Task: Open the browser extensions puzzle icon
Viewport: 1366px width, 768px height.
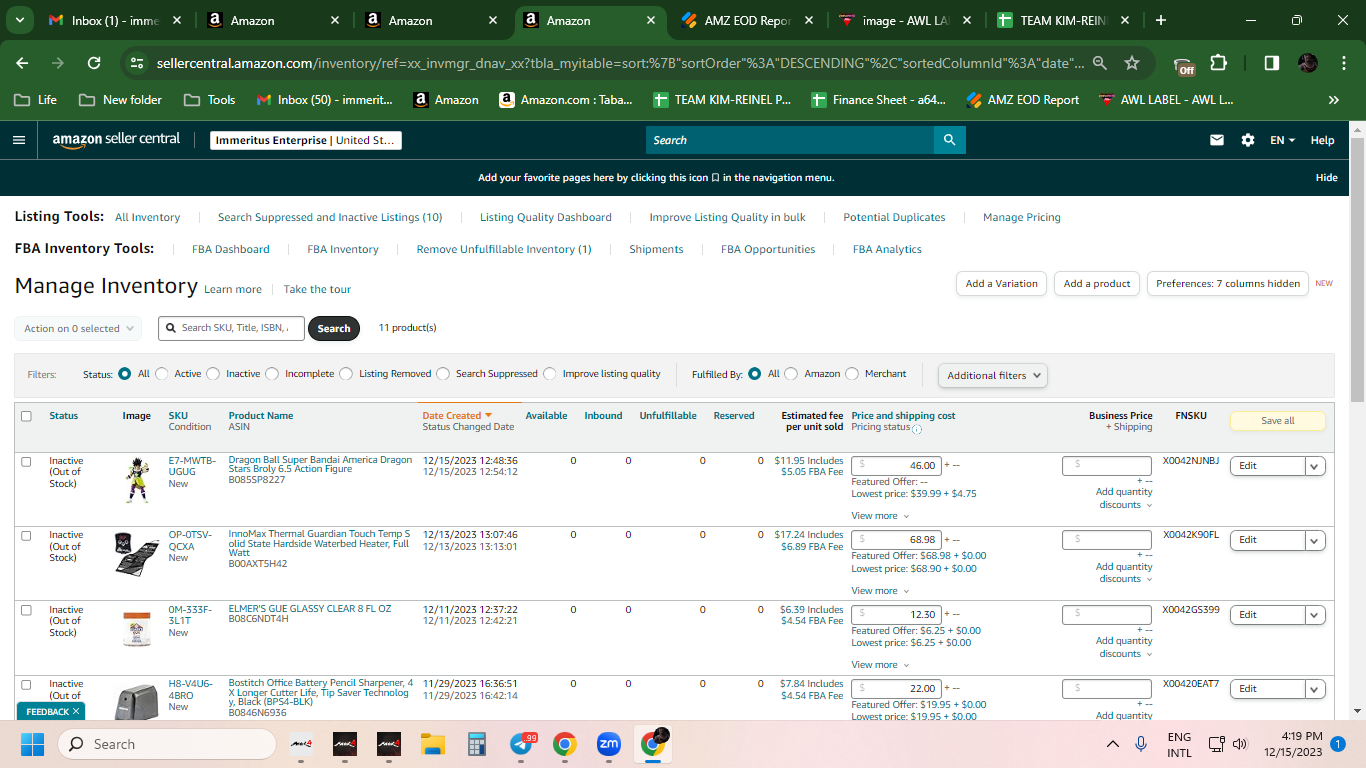Action: 1218,63
